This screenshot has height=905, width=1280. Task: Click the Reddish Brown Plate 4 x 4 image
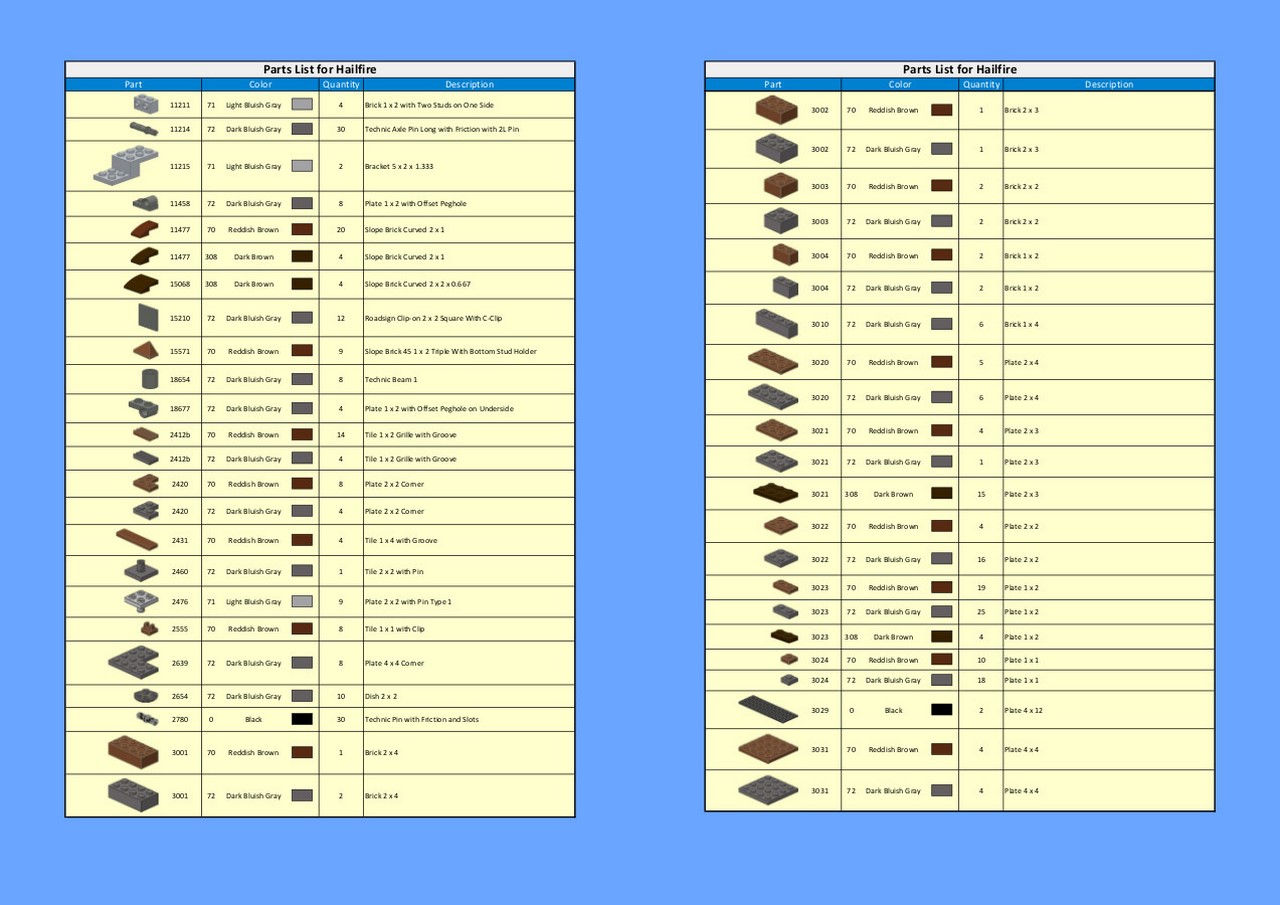(768, 749)
